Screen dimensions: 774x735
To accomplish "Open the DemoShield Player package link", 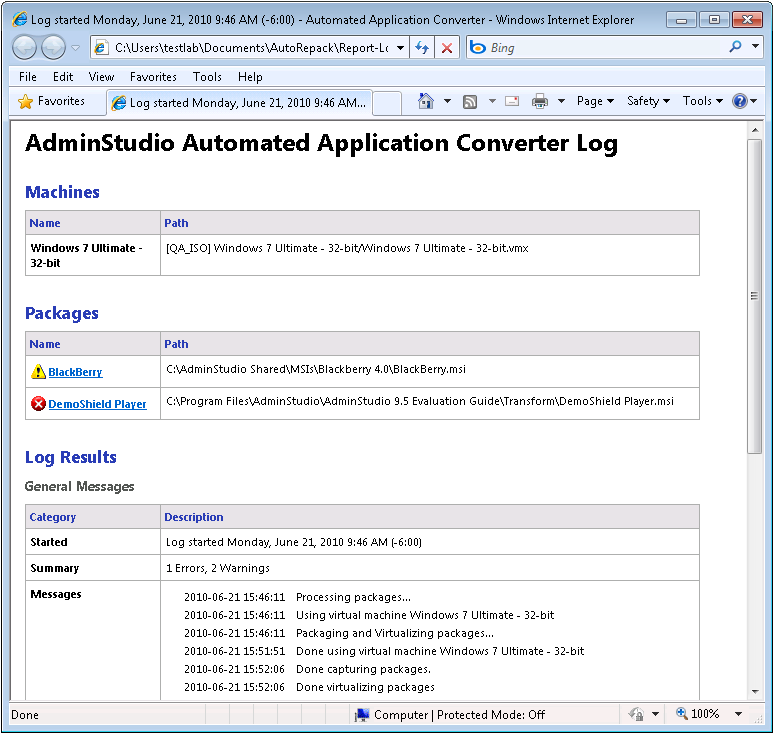I will tap(97, 404).
